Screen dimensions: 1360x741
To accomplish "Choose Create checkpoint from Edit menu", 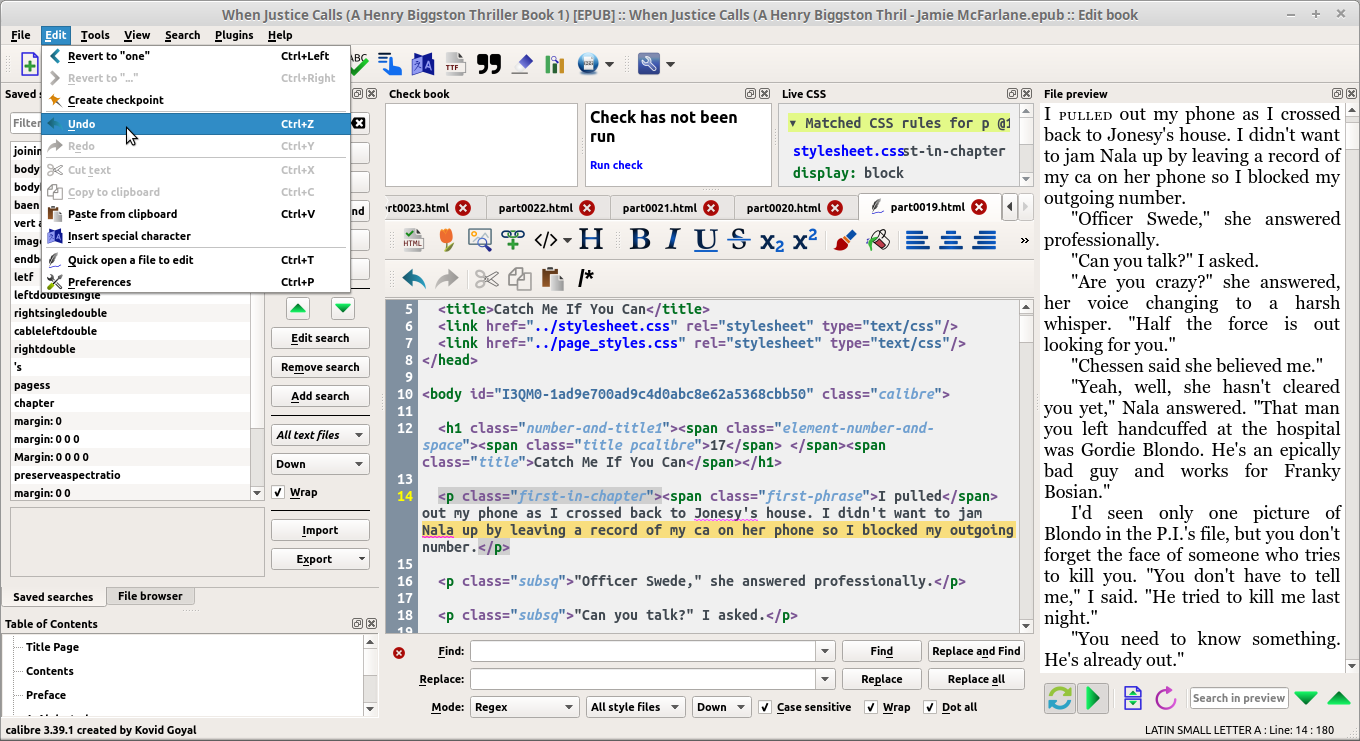I will (115, 100).
